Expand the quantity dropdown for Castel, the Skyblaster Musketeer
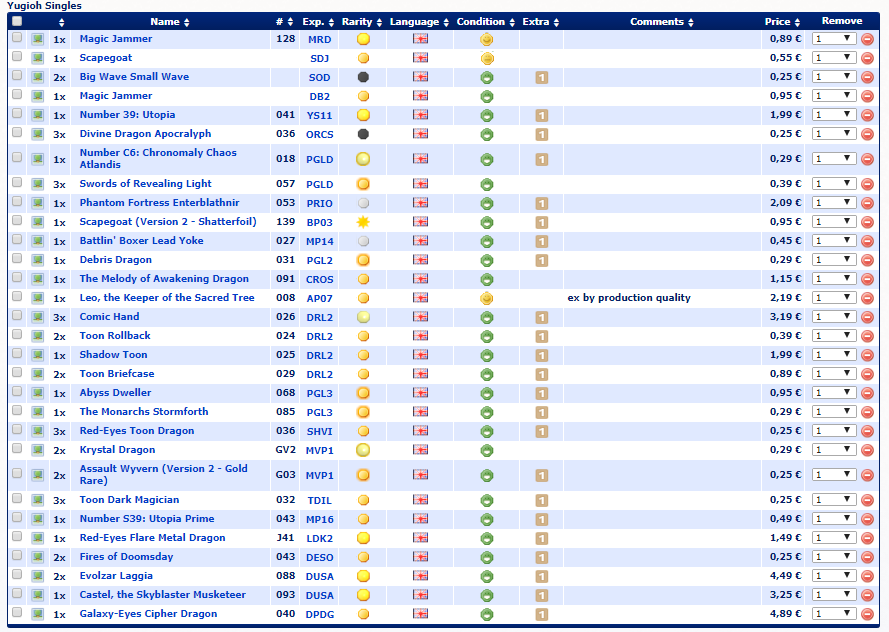889x632 pixels. click(833, 595)
